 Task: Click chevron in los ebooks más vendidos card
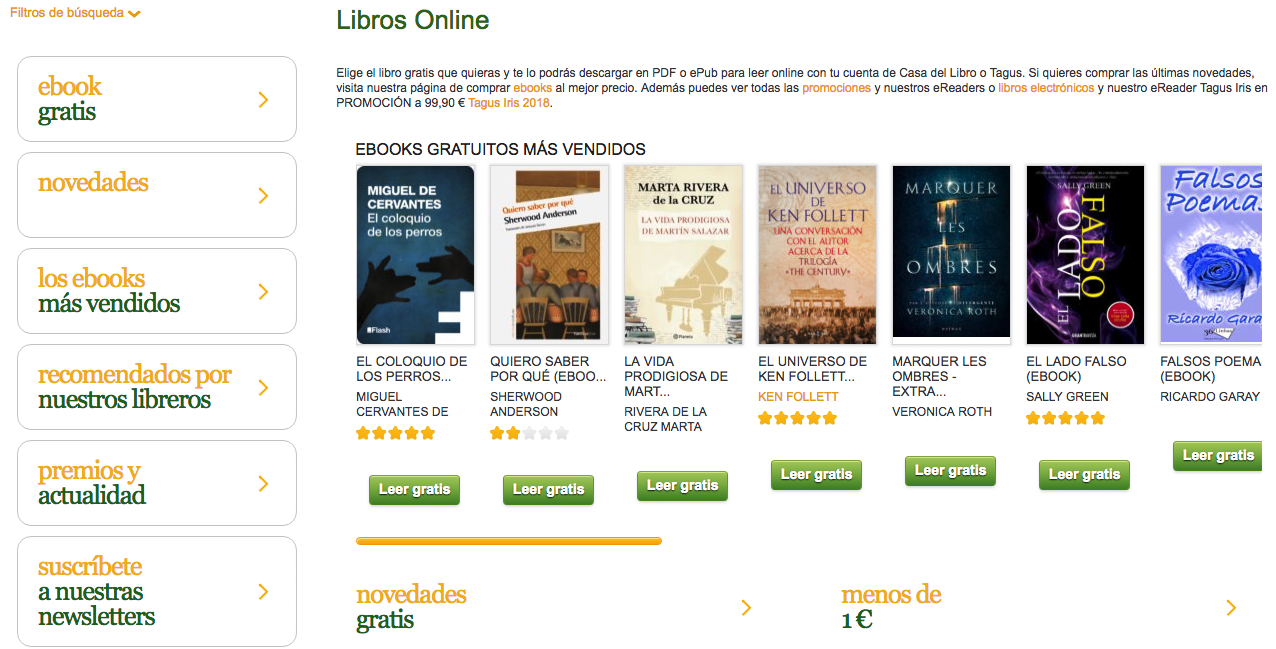pyautogui.click(x=264, y=291)
